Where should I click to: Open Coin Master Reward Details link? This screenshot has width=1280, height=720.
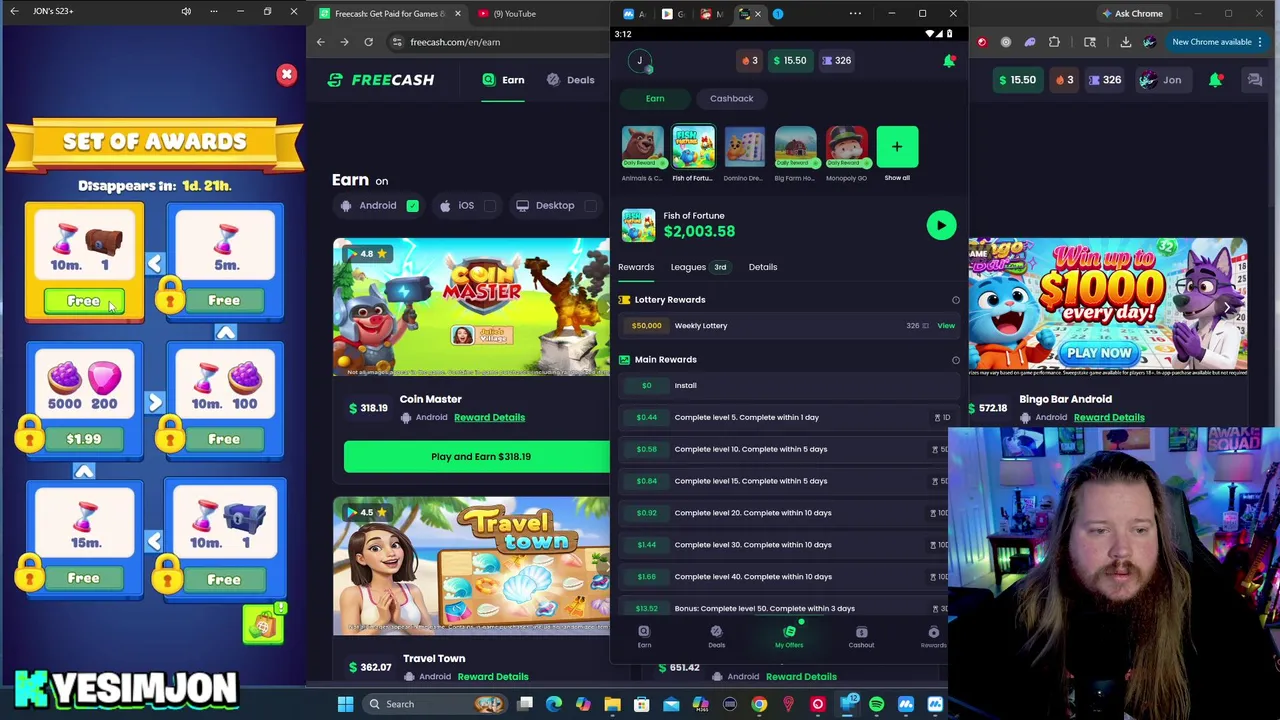click(x=489, y=418)
